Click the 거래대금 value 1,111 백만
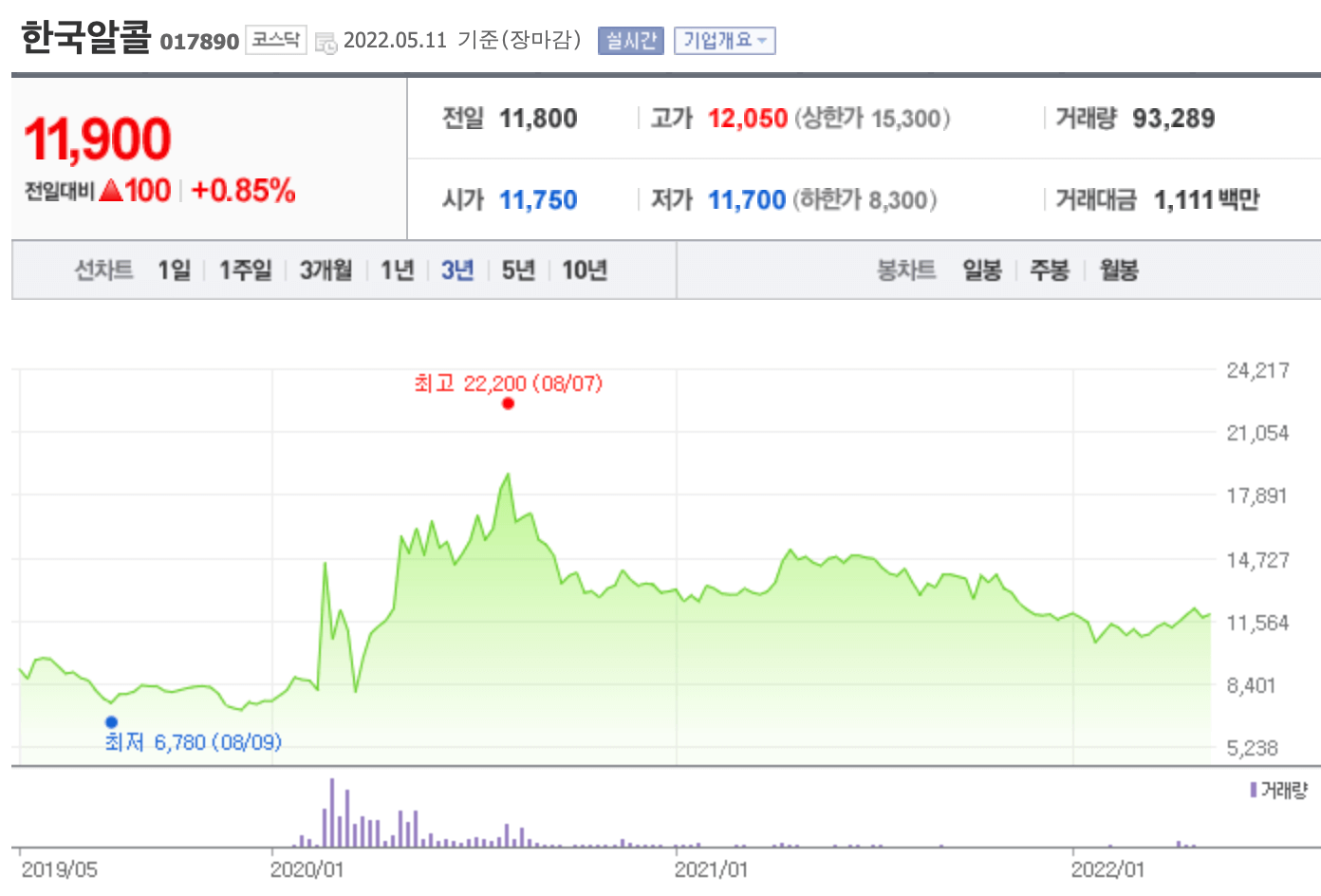The image size is (1321, 896). 1207,200
